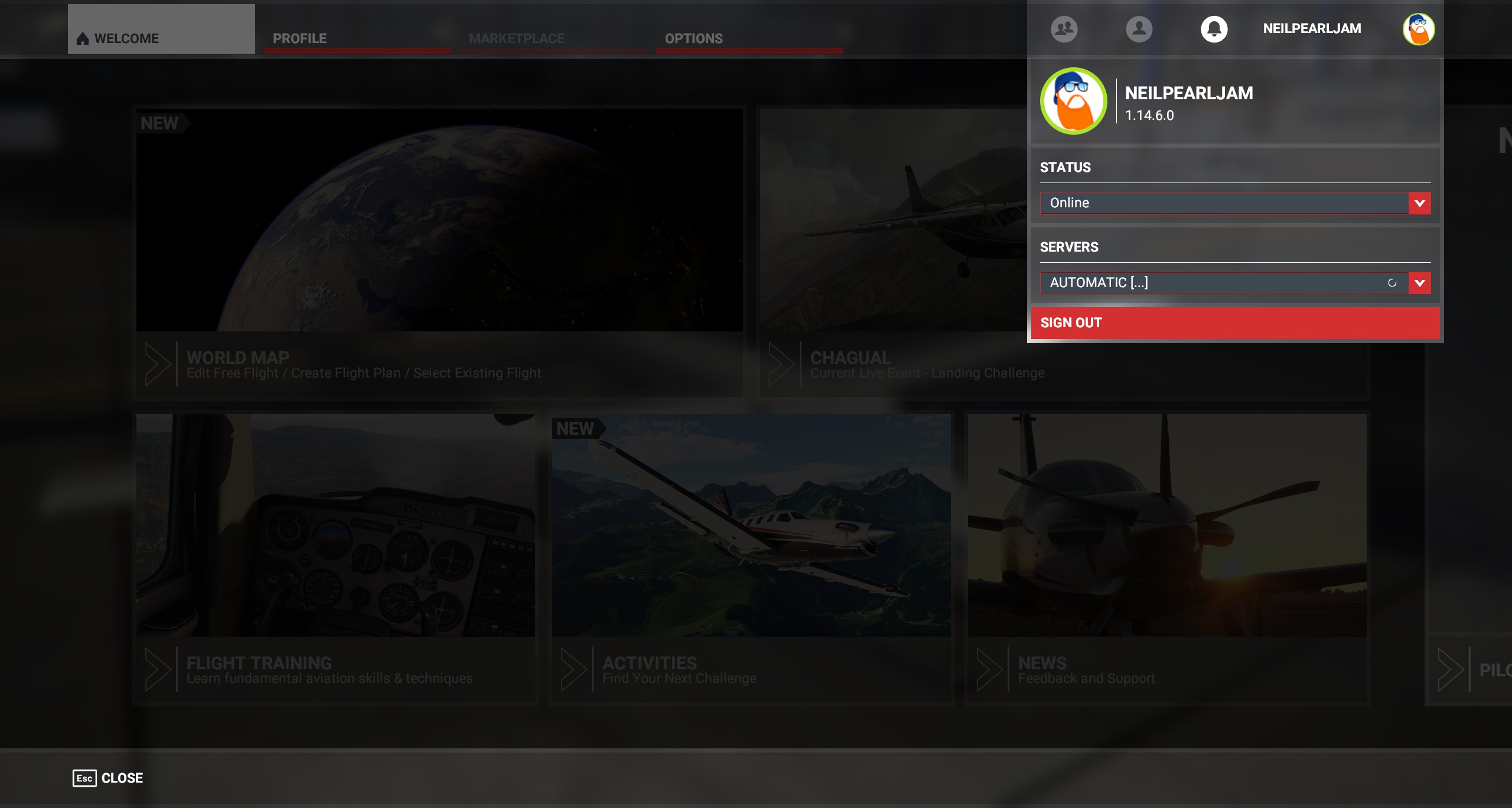Open the Online status combo box

1223,203
